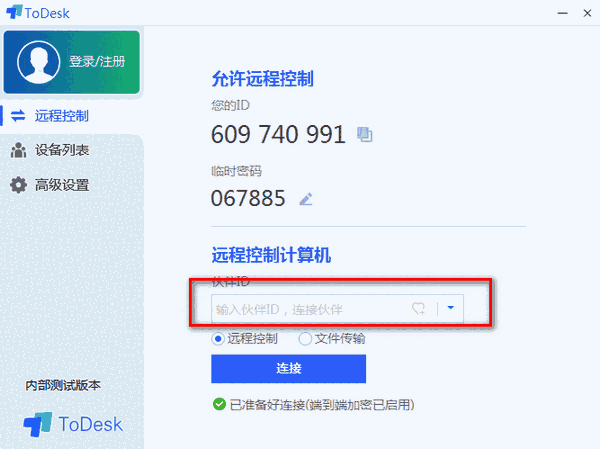Screen dimensions: 600x449
Task: Click the green ready status check icon
Action: coord(219,404)
